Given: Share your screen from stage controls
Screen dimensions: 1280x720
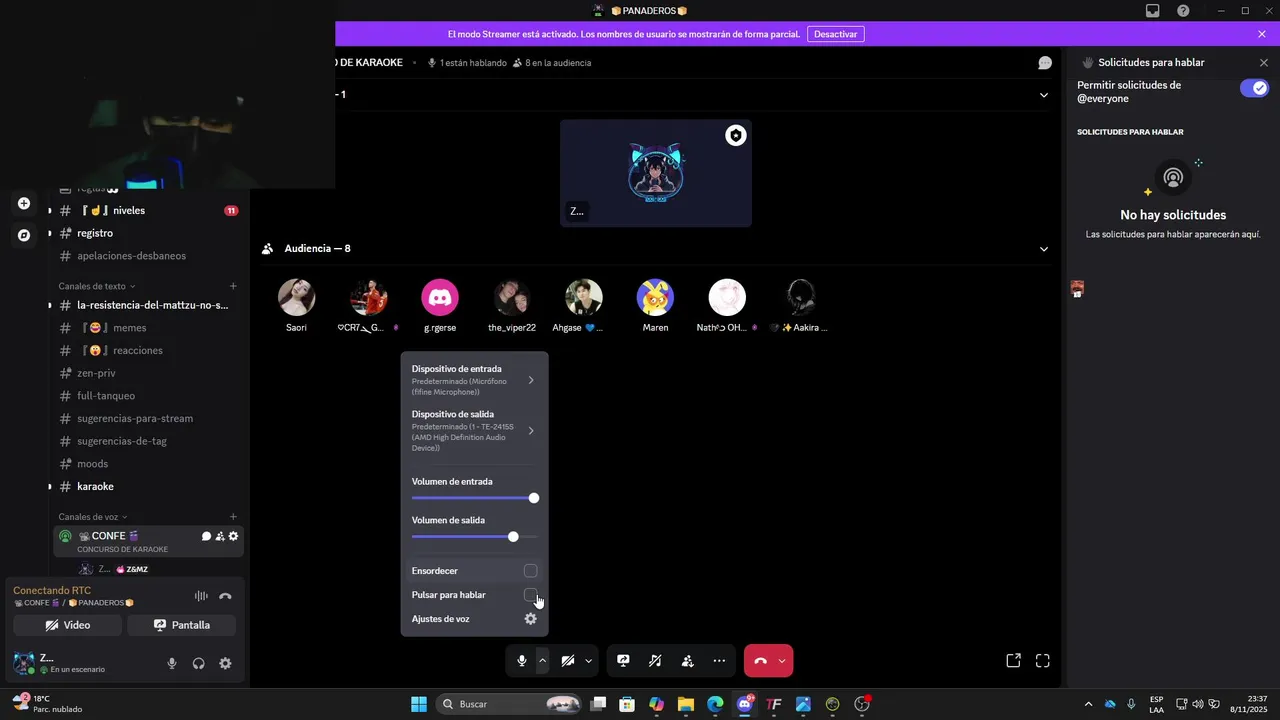Looking at the screenshot, I should [623, 661].
